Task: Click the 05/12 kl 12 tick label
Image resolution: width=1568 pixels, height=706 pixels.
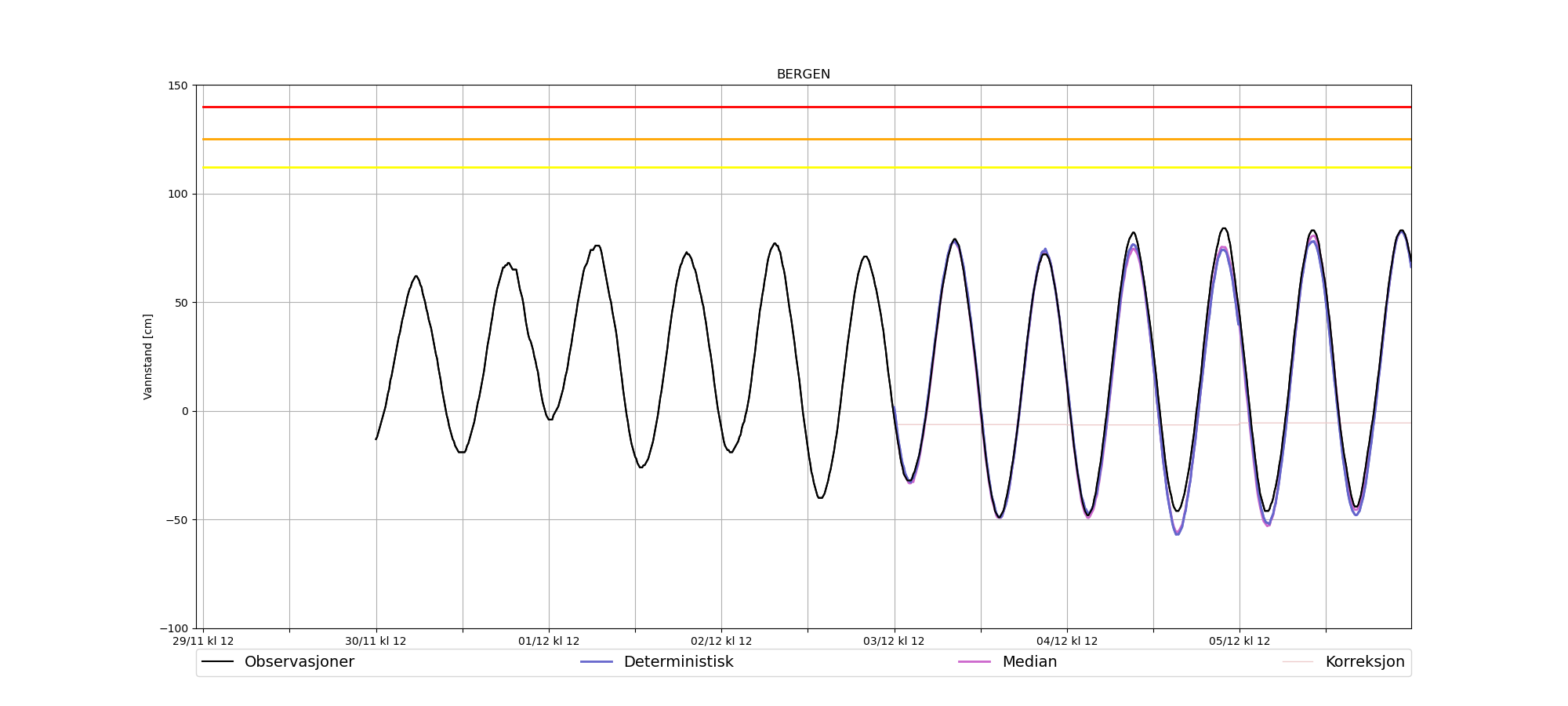Action: coord(1240,641)
